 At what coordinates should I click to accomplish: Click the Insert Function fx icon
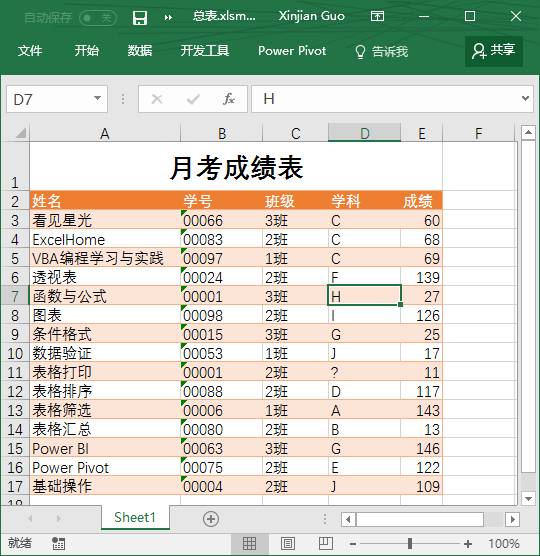(229, 99)
